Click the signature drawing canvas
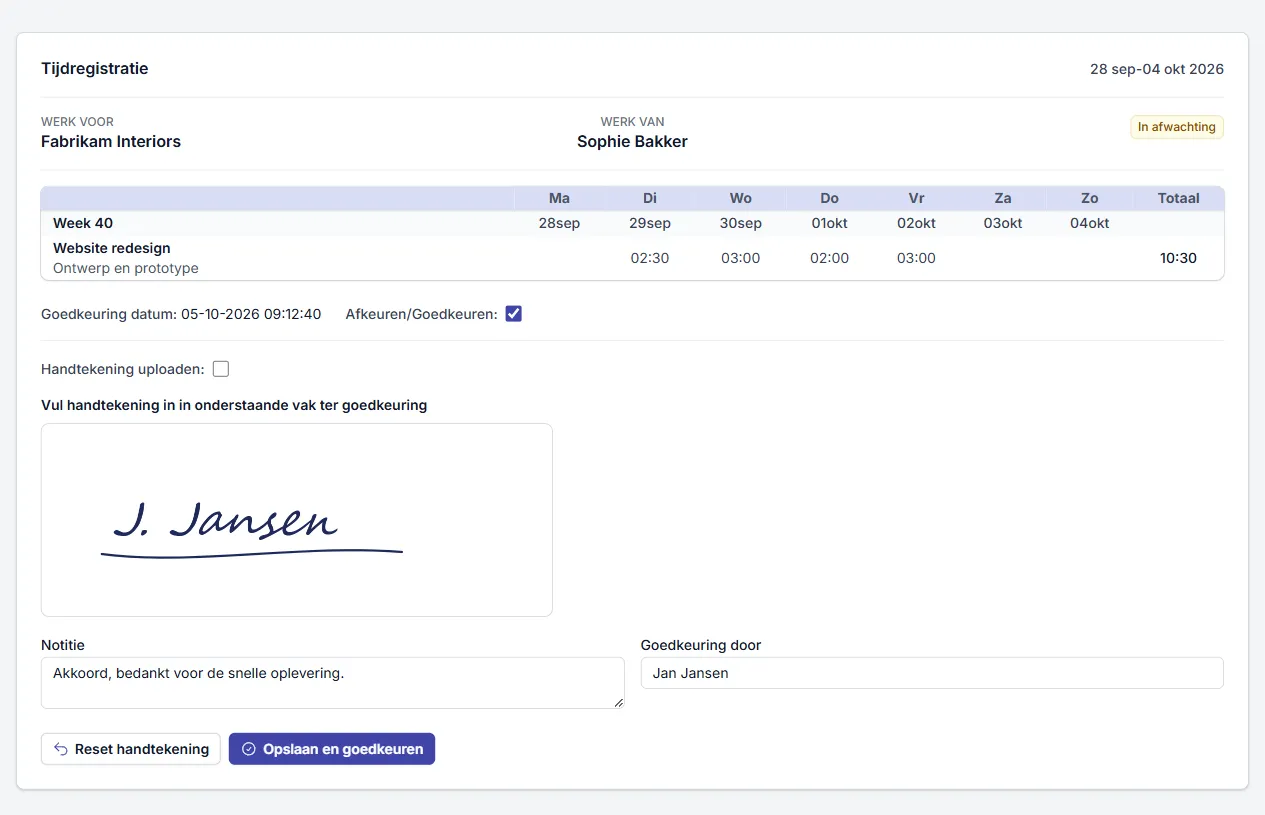Viewport: 1265px width, 815px height. (297, 520)
